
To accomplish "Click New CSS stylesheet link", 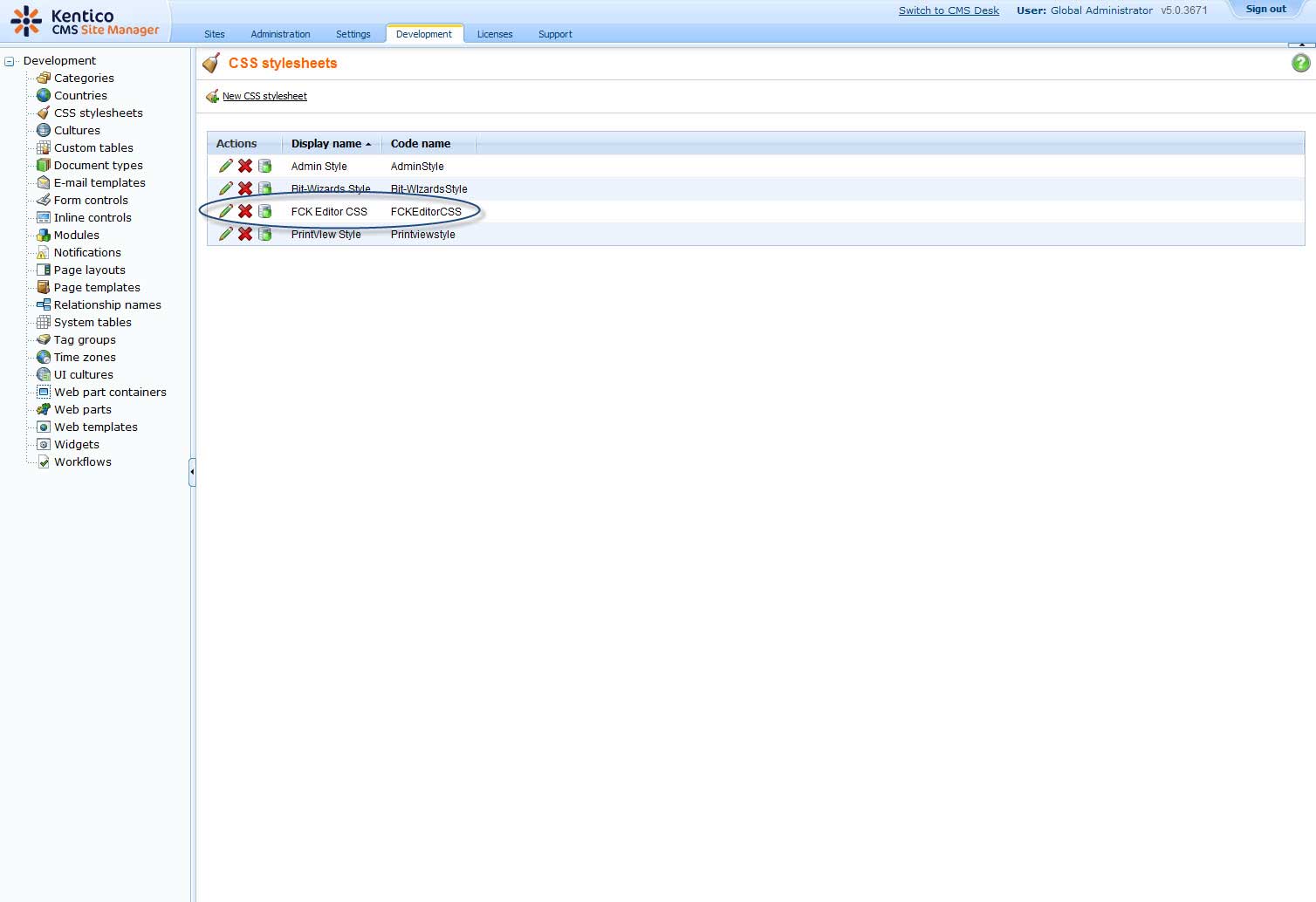I will tap(264, 96).
